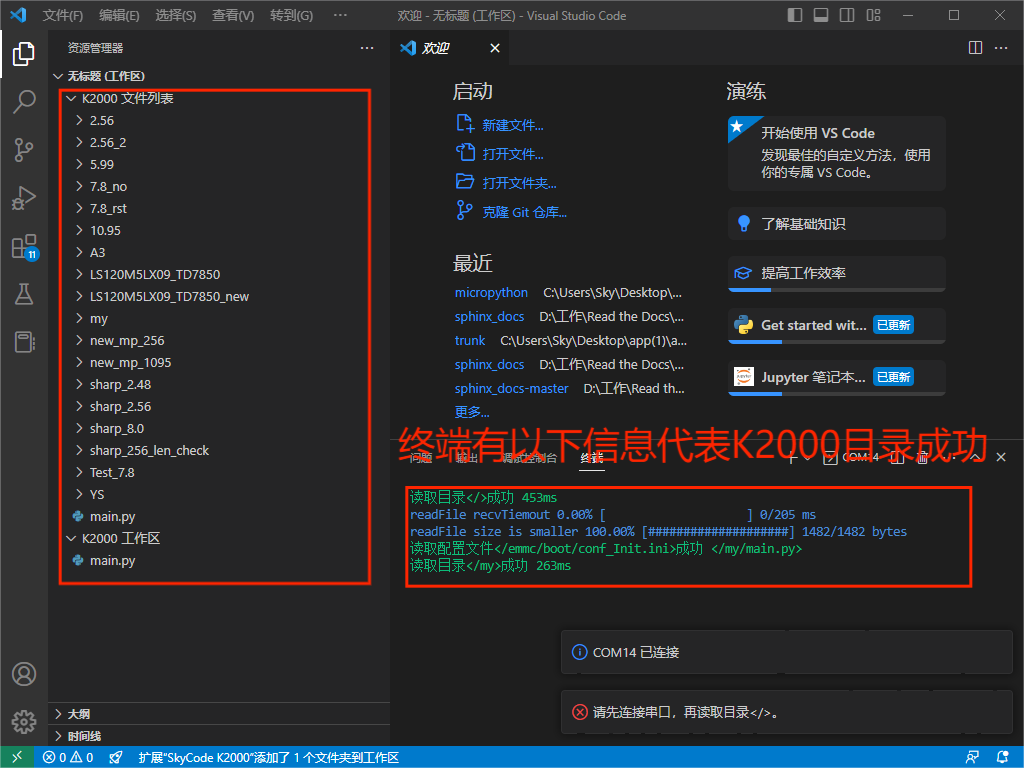
Task: Click the 请先连接串口 error notification
Action: pyautogui.click(x=786, y=712)
